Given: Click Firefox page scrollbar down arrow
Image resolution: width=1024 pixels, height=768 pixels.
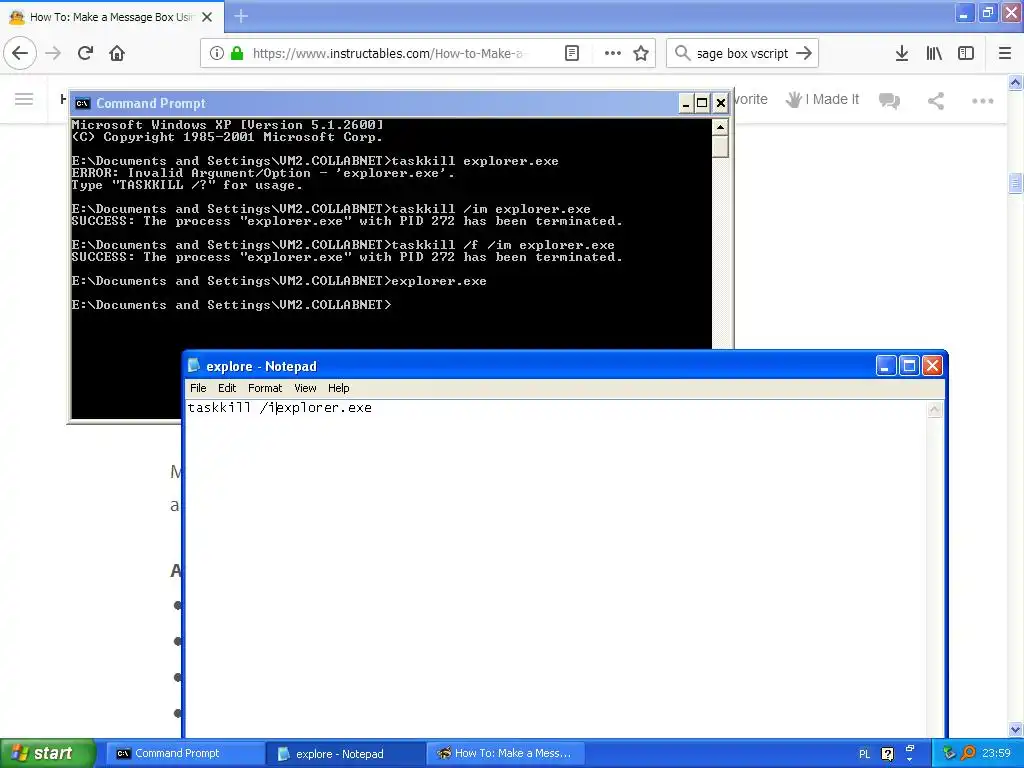Looking at the screenshot, I should 1015,729.
